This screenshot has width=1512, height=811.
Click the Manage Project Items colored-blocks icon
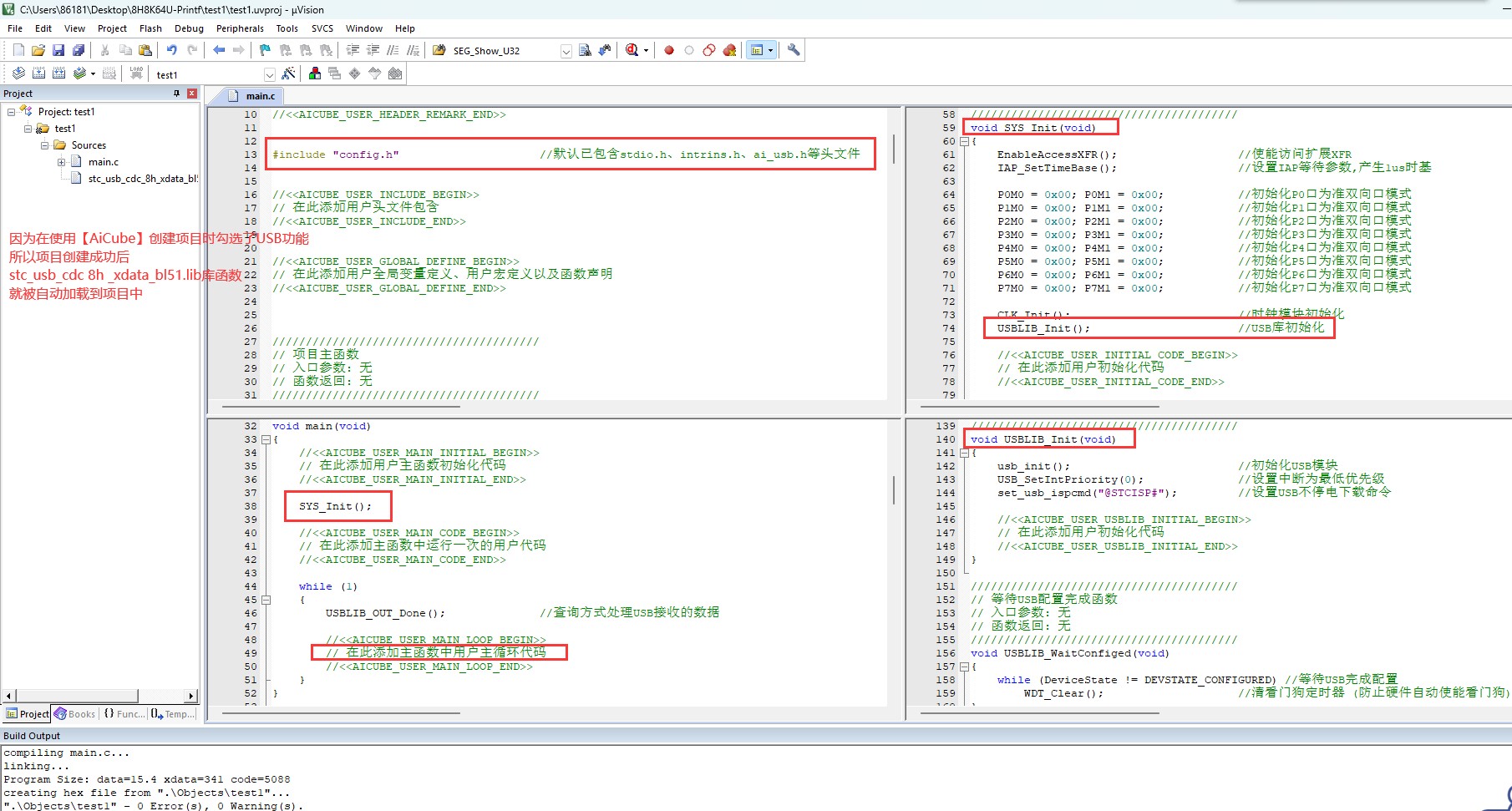tap(315, 73)
